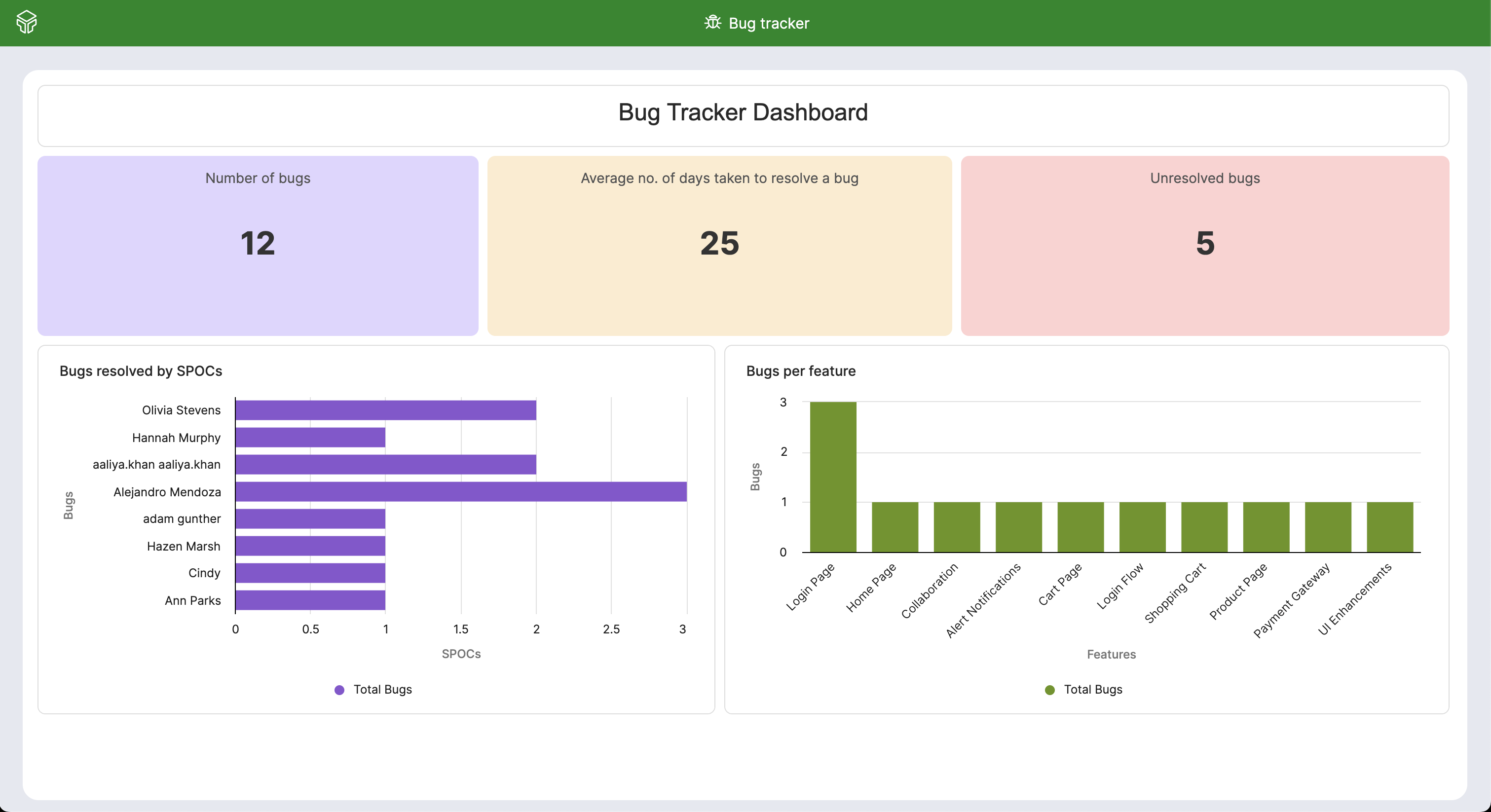Click the cube logo icon in header
The height and width of the screenshot is (812, 1491).
click(x=27, y=23)
